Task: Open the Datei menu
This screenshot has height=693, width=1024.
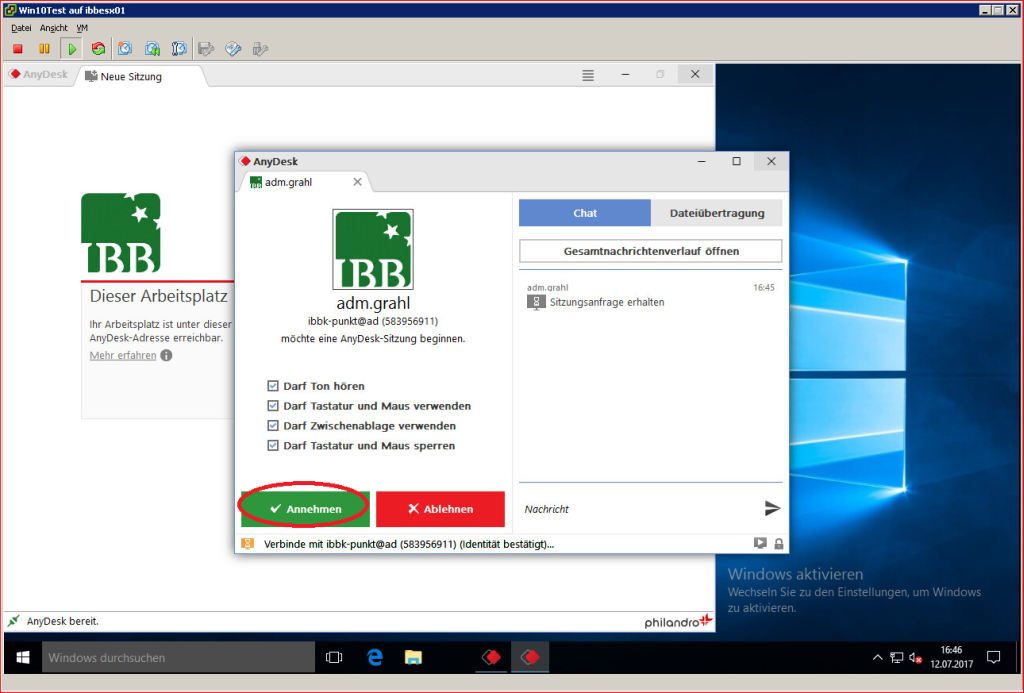Action: click(21, 28)
